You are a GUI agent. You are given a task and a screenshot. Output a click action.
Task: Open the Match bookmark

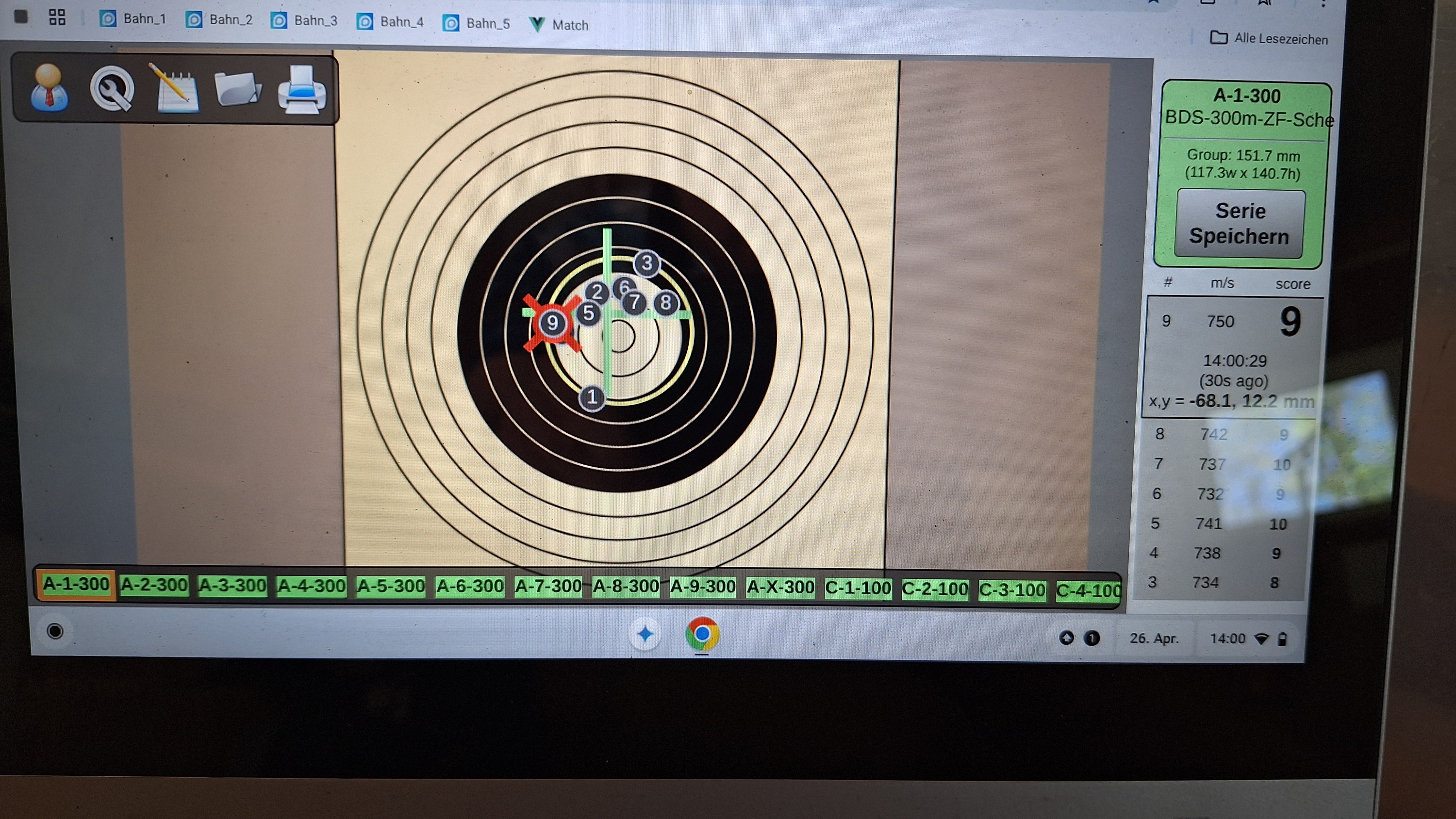[559, 25]
